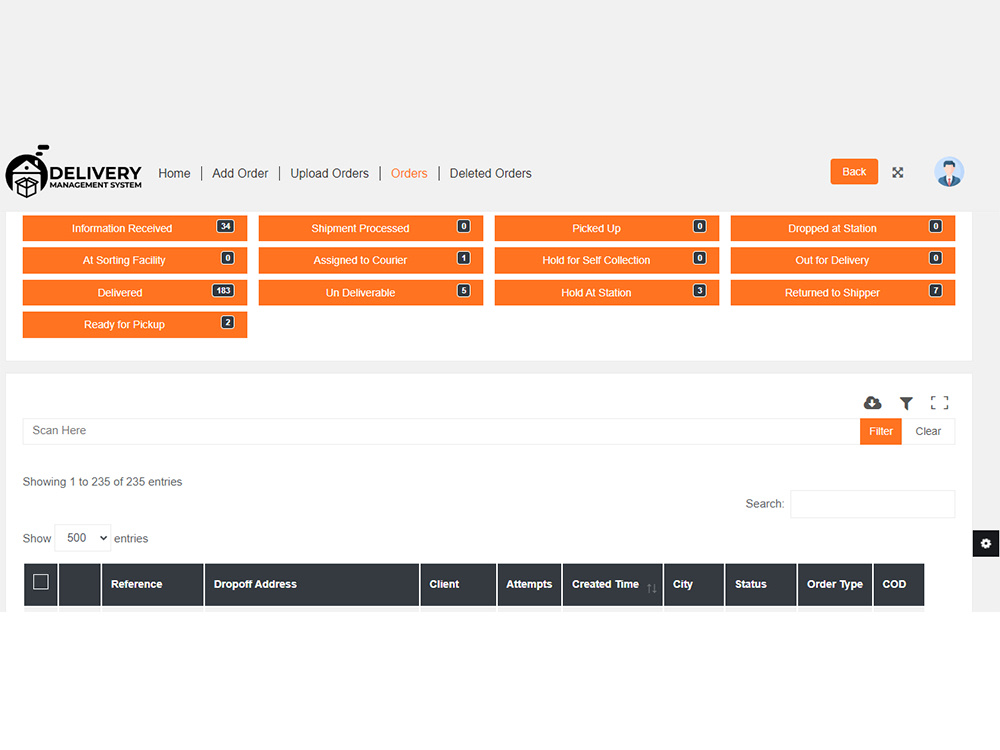1000x750 pixels.
Task: Filter by Dropped at Station status
Action: [x=842, y=228]
